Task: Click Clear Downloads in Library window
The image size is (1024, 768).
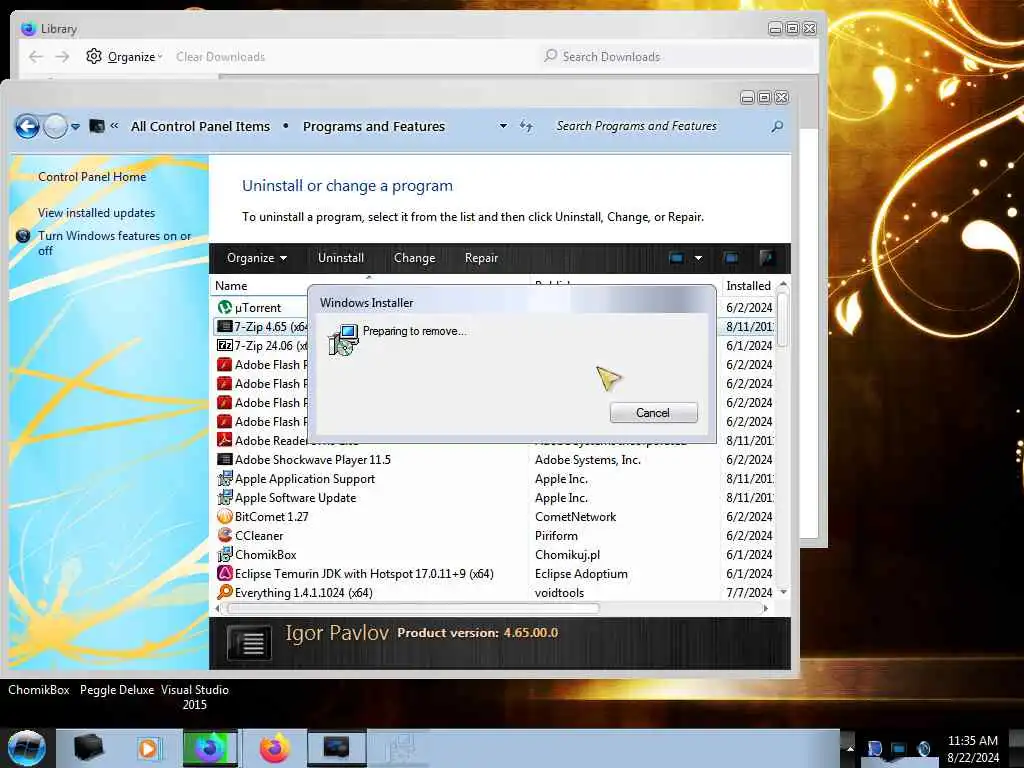Action: coord(220,57)
